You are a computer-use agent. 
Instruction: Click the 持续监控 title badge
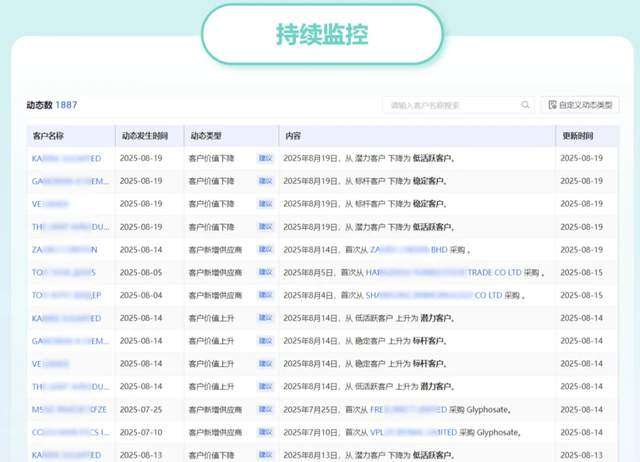[x=322, y=34]
